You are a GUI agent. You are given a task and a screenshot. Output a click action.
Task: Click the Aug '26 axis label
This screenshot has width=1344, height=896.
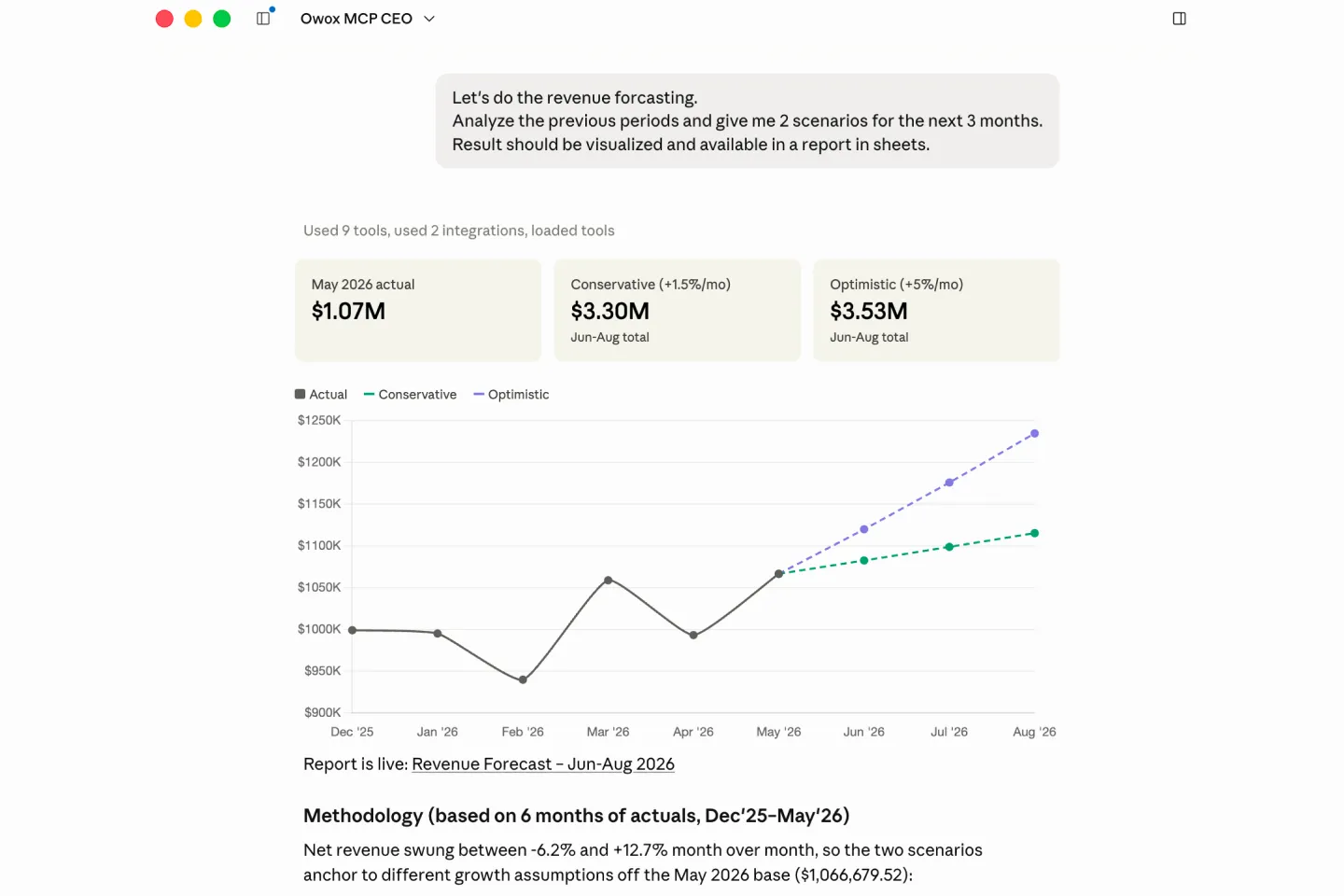[x=1034, y=733]
